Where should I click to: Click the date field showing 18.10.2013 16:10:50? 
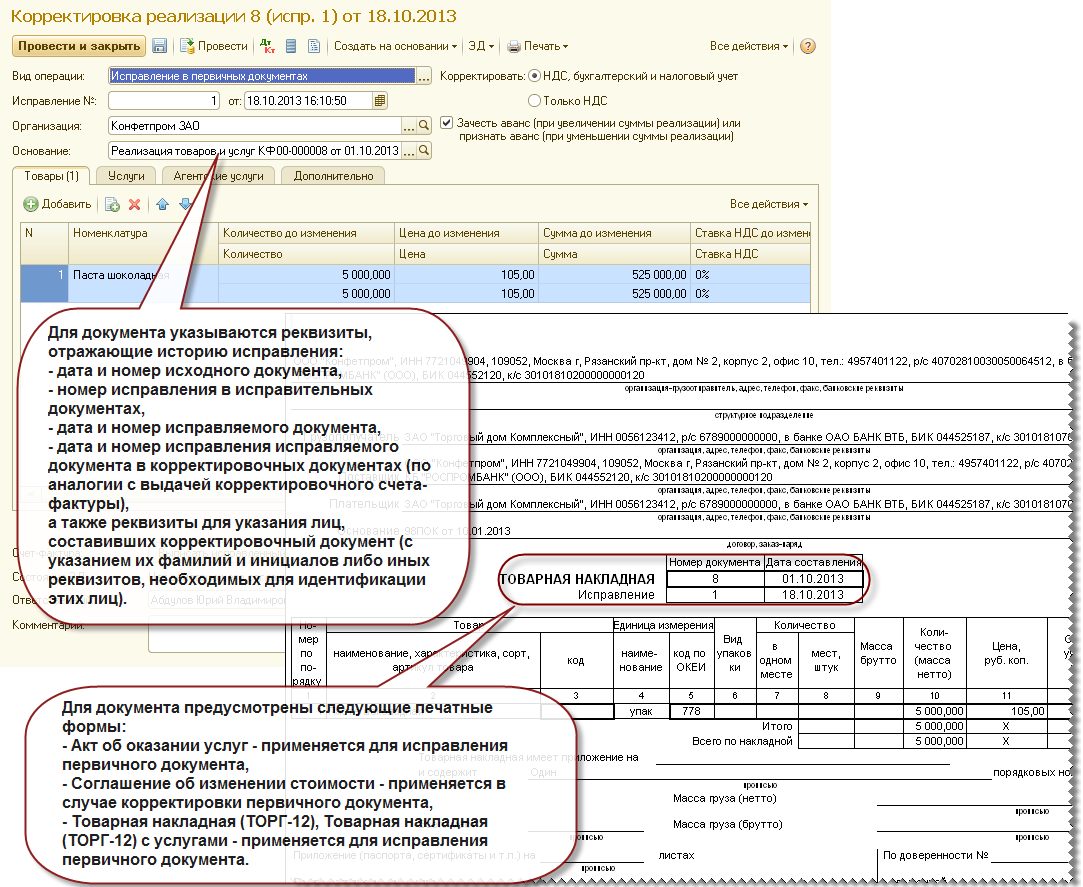[309, 101]
